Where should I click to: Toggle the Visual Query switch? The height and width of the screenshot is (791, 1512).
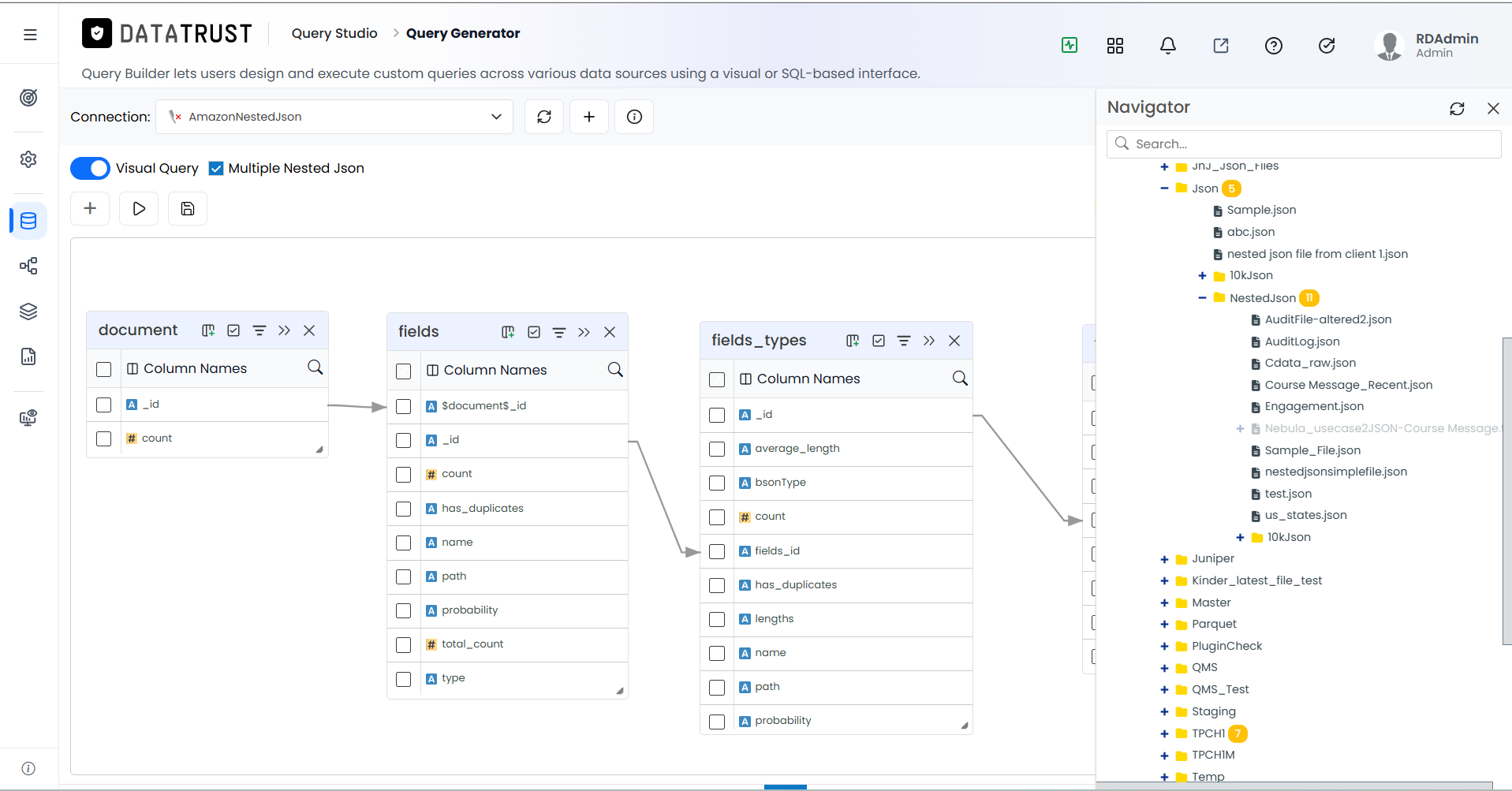90,168
